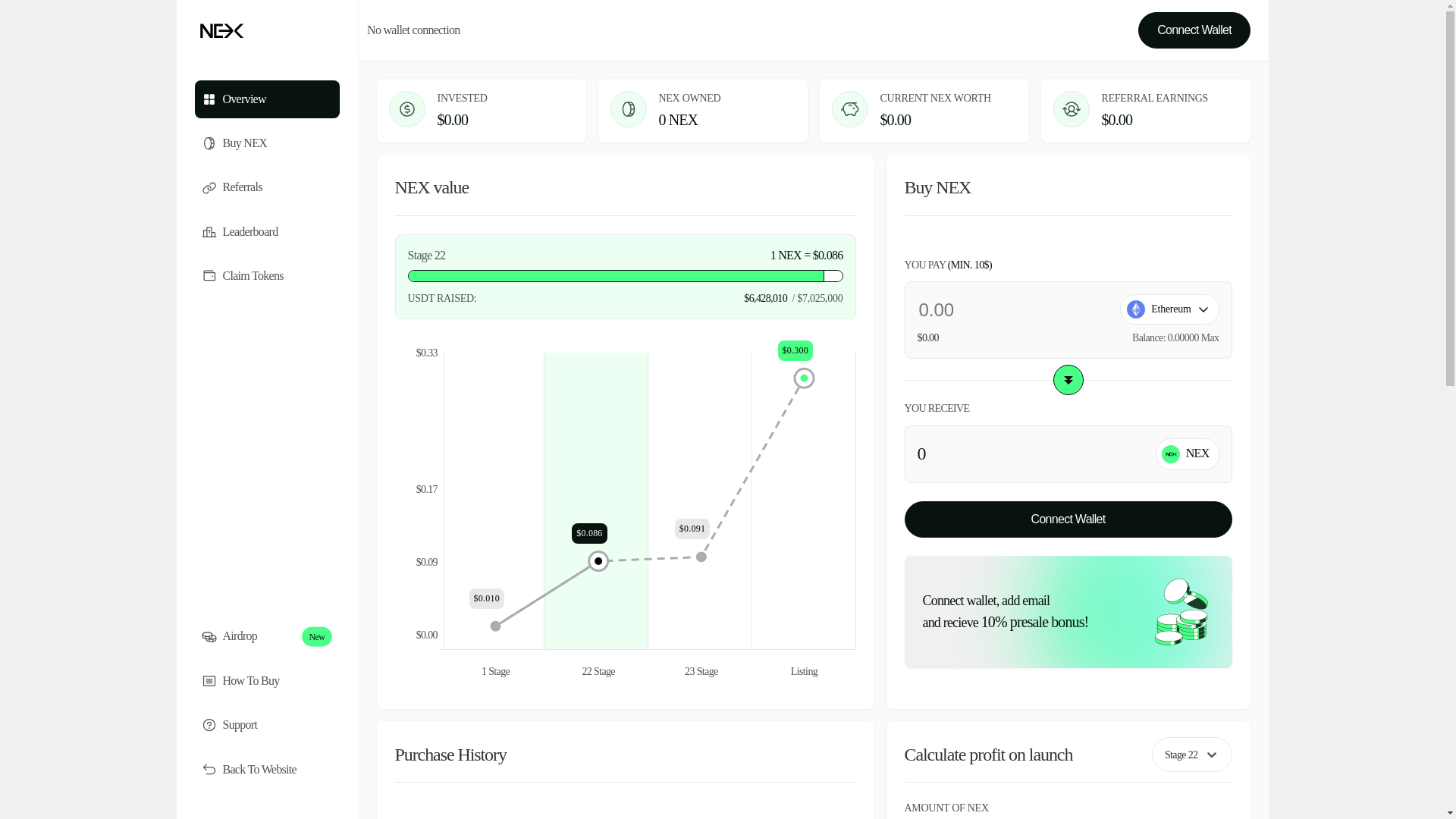The image size is (1456, 819).
Task: Click the 1 NEX = $0.086 text
Action: coord(807,256)
